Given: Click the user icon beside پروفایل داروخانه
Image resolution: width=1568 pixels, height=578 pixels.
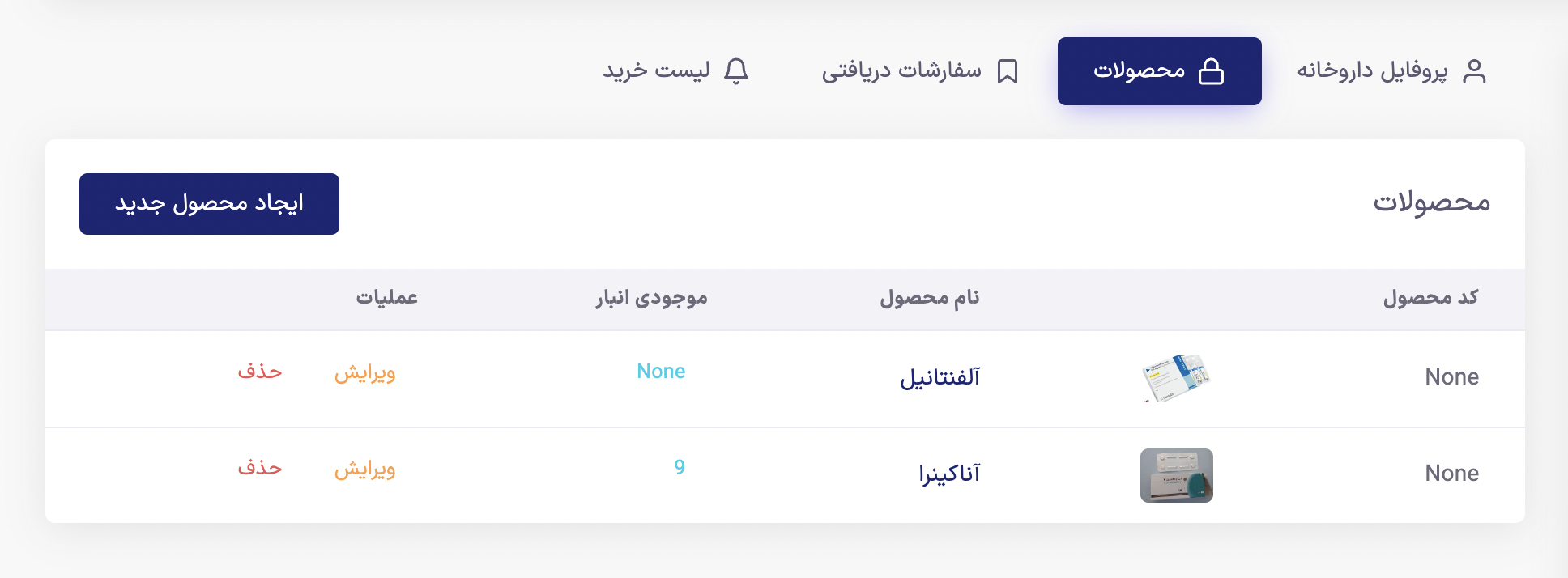Looking at the screenshot, I should coord(1474,71).
